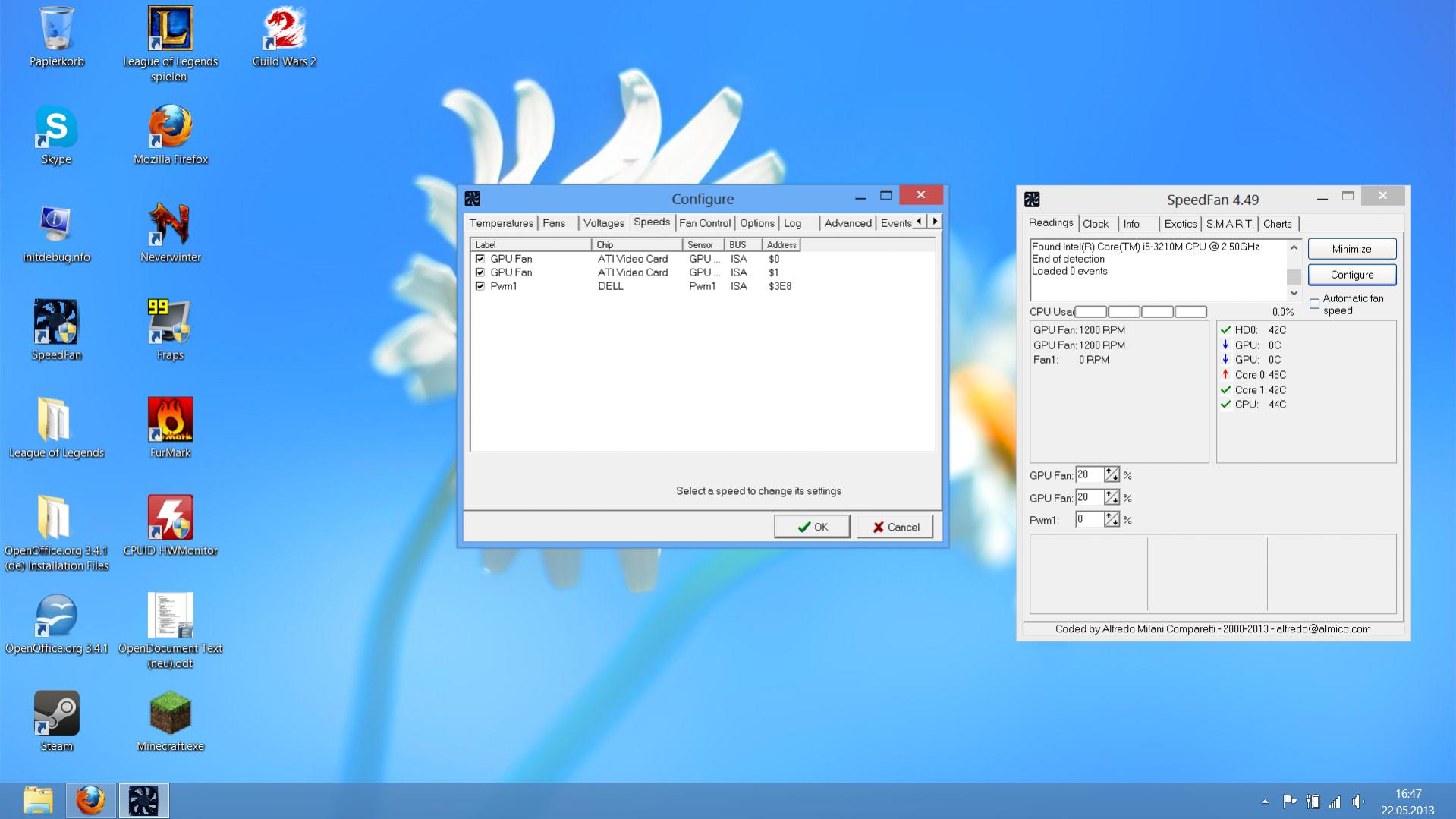Select the FurMark desktop shortcut
The width and height of the screenshot is (1456, 819).
[170, 430]
